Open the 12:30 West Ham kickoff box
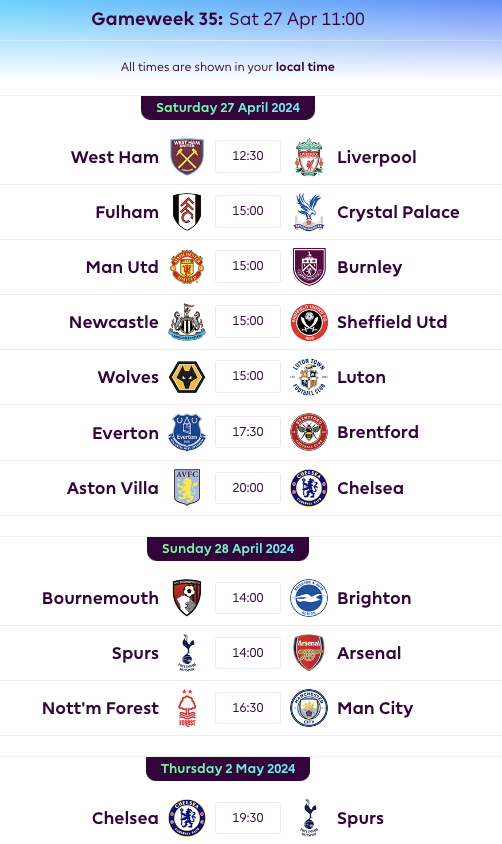This screenshot has height=844, width=502. 248,156
